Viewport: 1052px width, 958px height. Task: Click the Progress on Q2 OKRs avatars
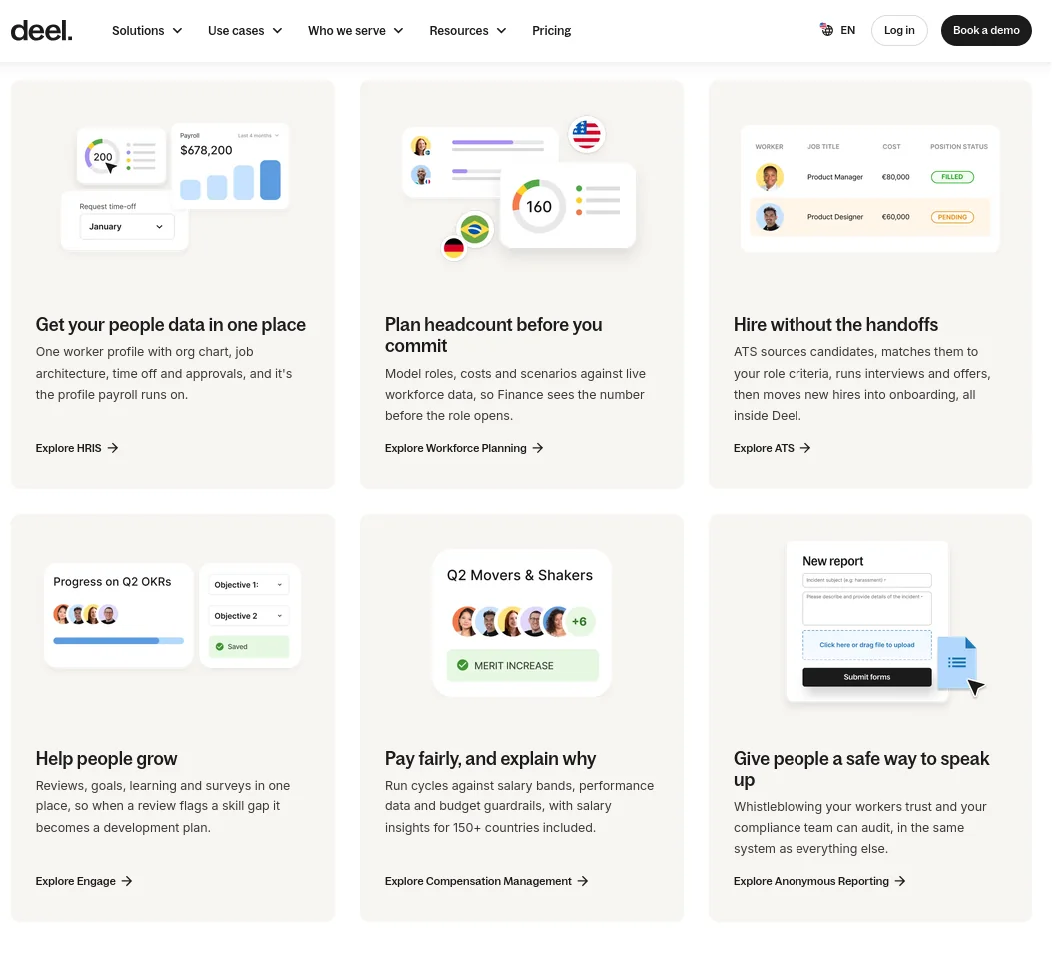pyautogui.click(x=86, y=614)
